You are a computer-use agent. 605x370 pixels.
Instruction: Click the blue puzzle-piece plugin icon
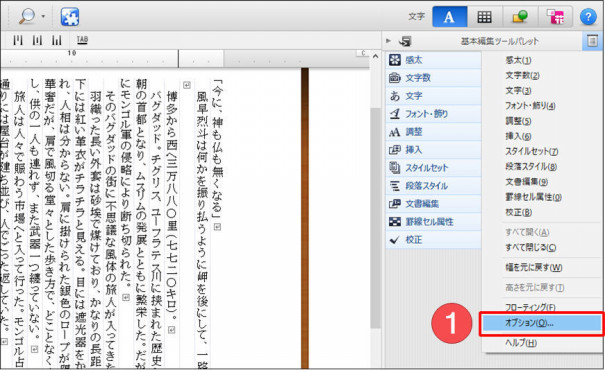point(70,17)
